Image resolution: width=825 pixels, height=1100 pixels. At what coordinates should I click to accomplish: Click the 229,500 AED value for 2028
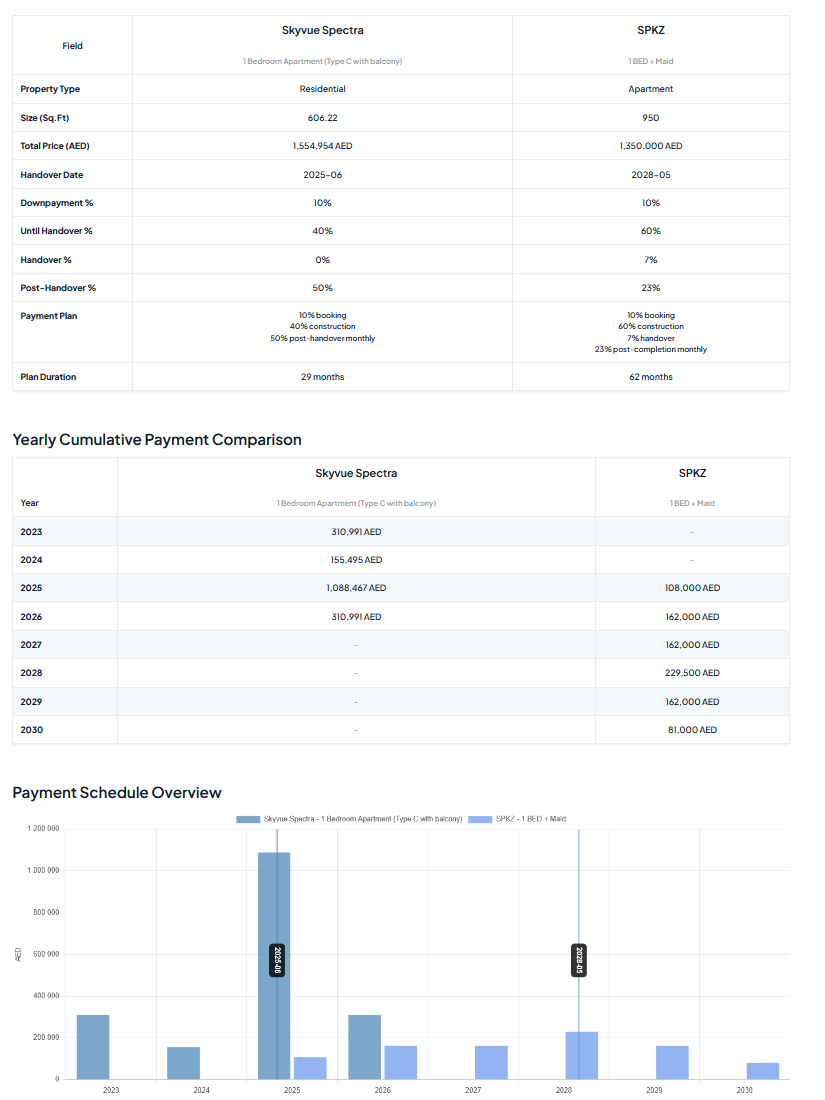click(692, 673)
